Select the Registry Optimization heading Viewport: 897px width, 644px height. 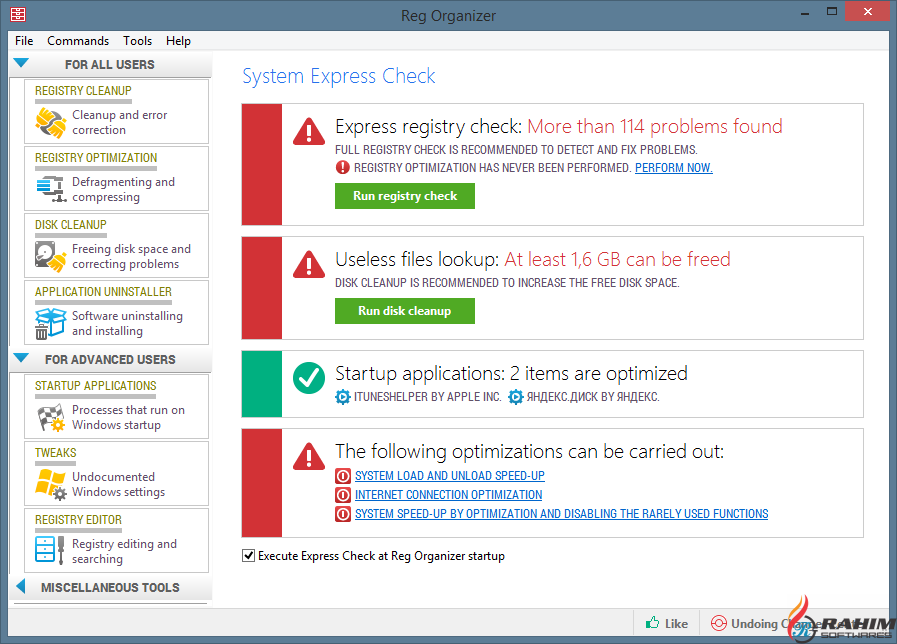click(x=96, y=158)
